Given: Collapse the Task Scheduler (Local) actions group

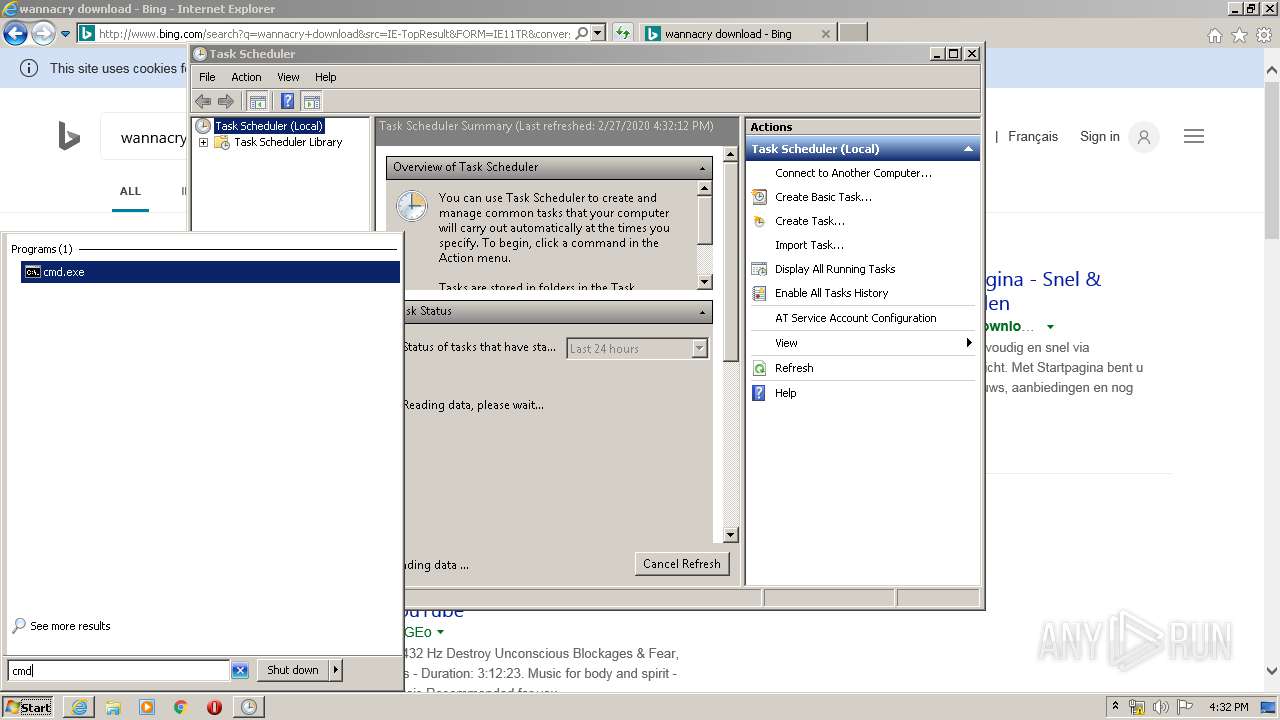Looking at the screenshot, I should (968, 149).
